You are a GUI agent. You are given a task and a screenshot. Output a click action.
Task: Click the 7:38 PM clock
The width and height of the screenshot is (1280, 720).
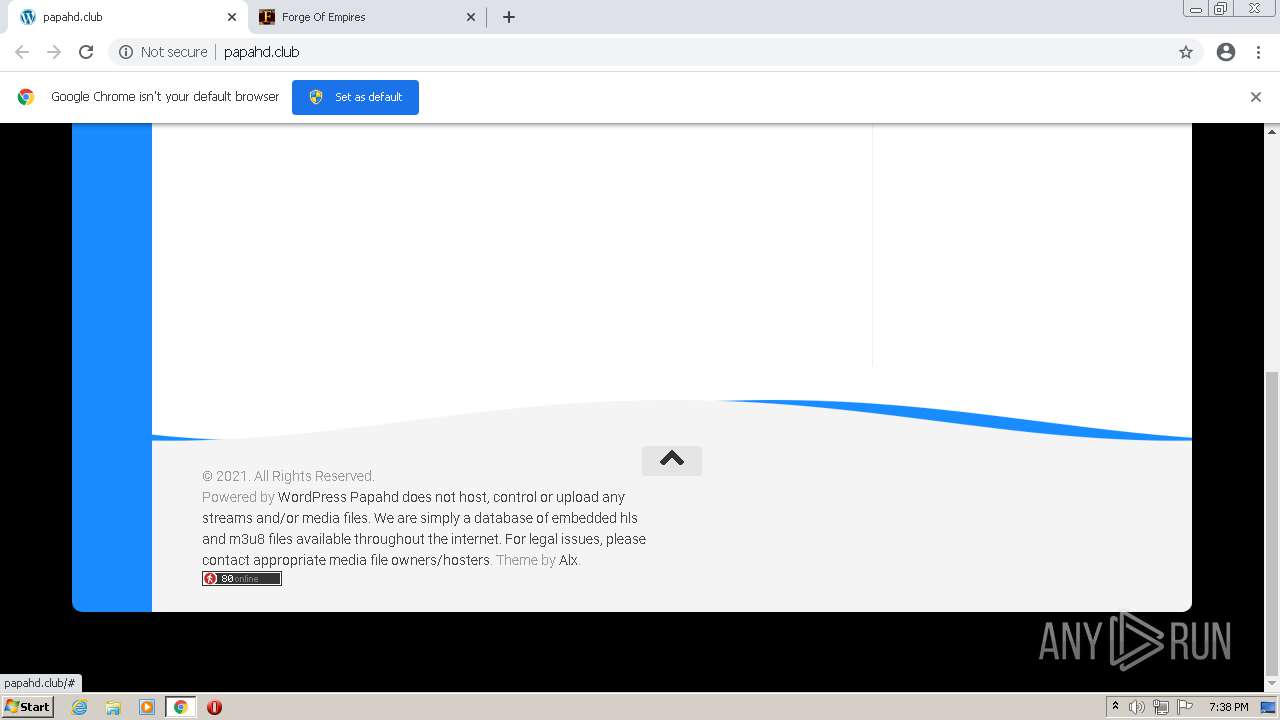[1228, 707]
